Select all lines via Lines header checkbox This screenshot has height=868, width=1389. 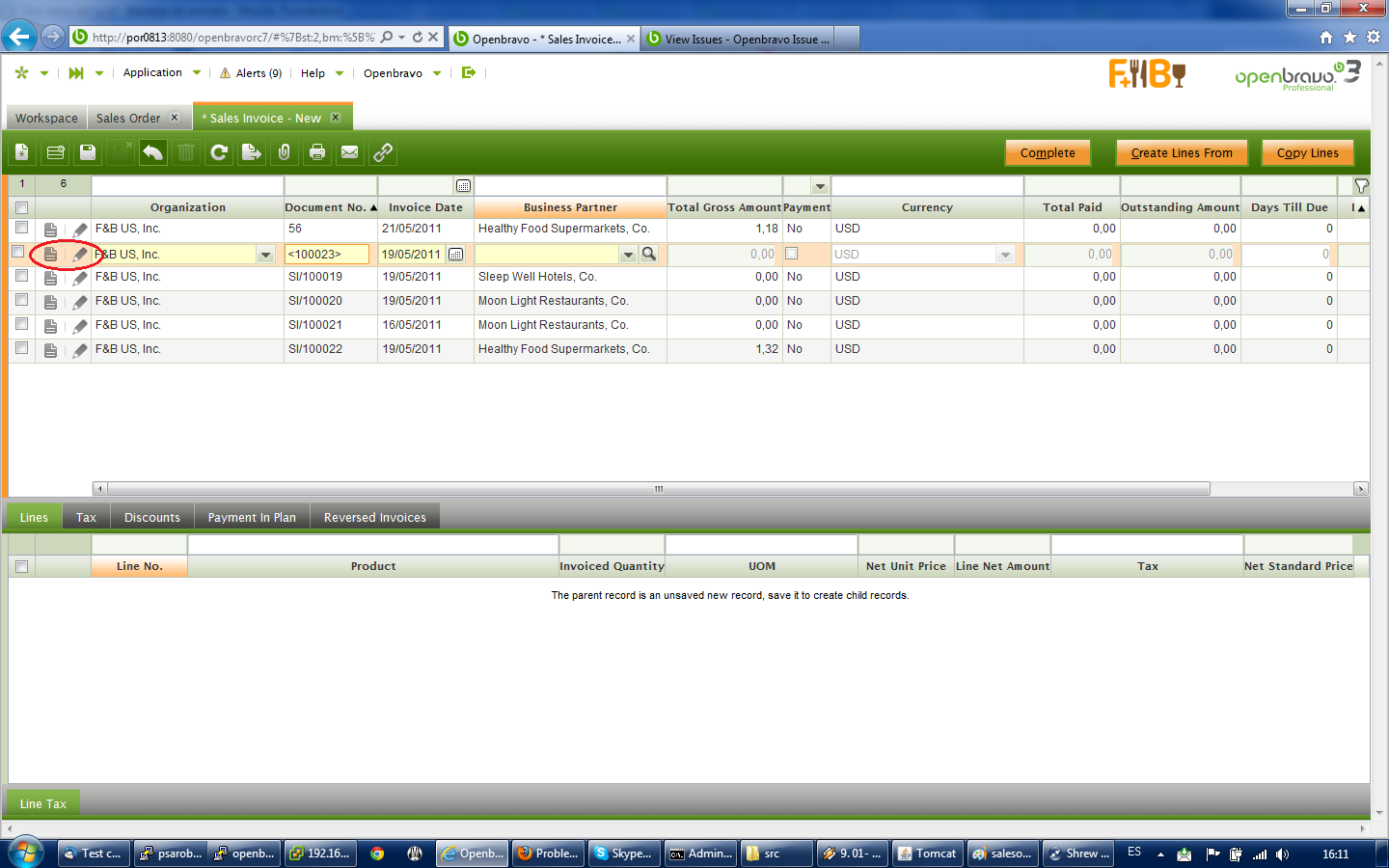point(22,567)
